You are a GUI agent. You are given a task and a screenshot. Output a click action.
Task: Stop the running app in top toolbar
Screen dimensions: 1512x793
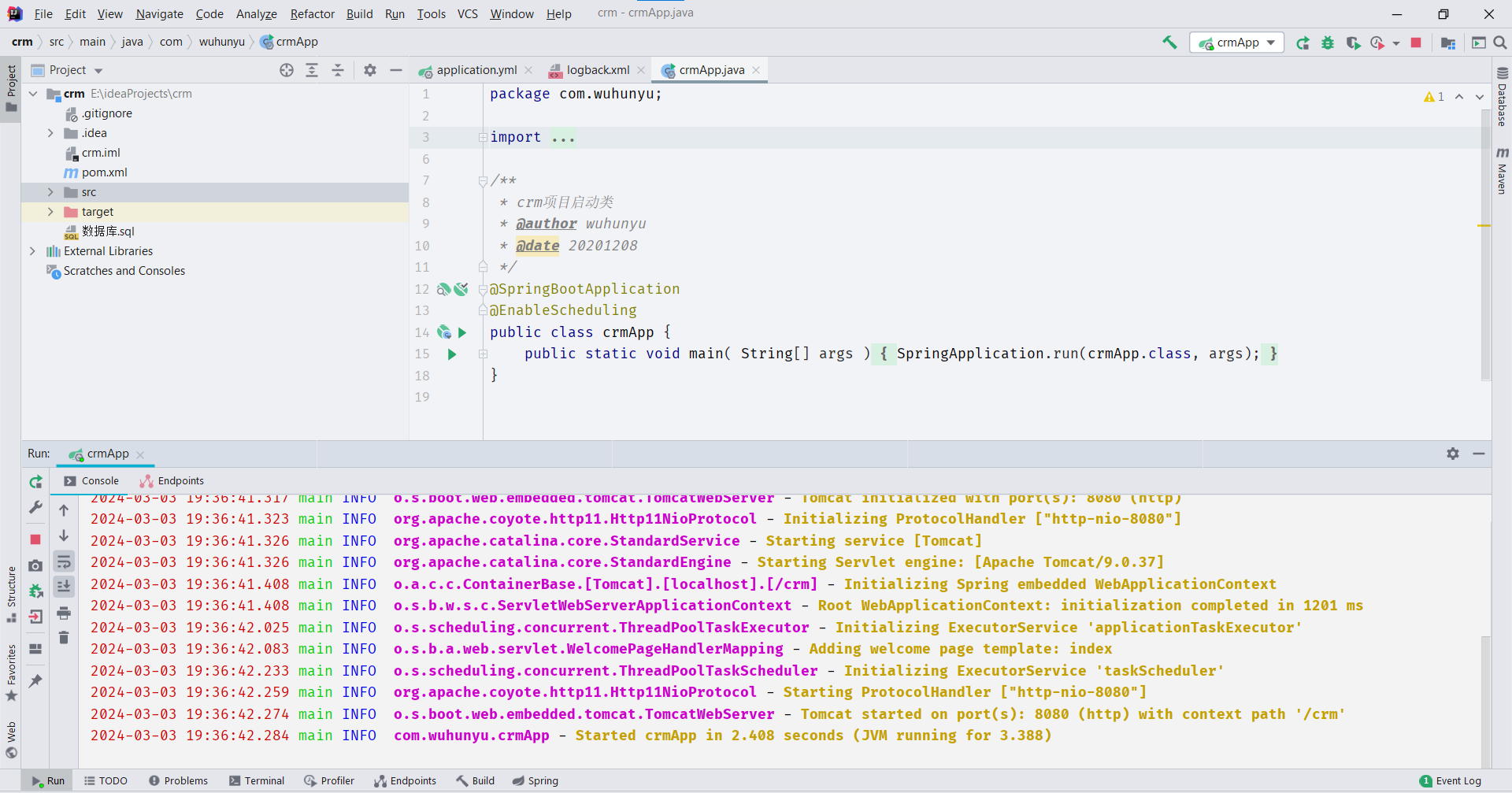click(x=1416, y=43)
